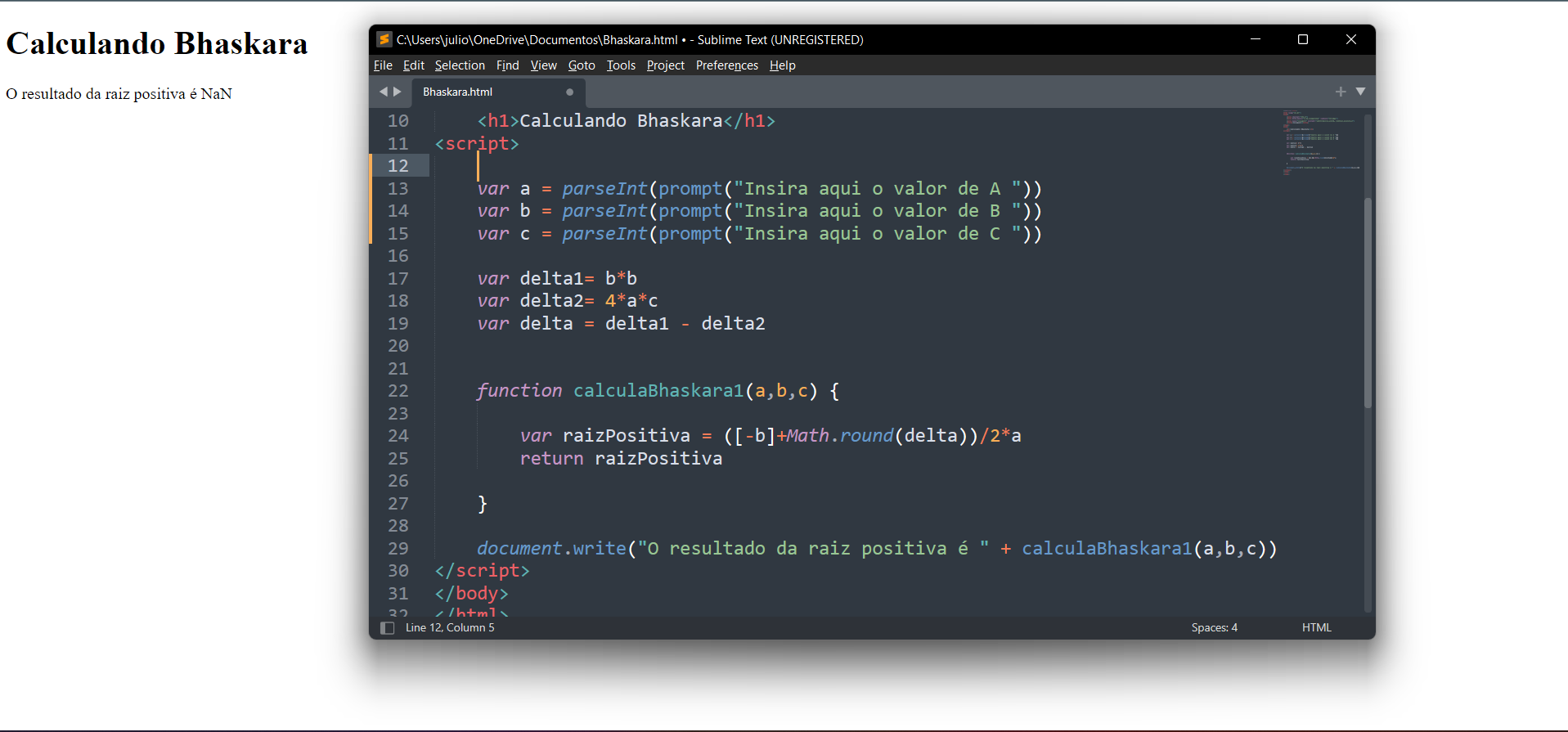Open the Tools menu

(x=621, y=65)
